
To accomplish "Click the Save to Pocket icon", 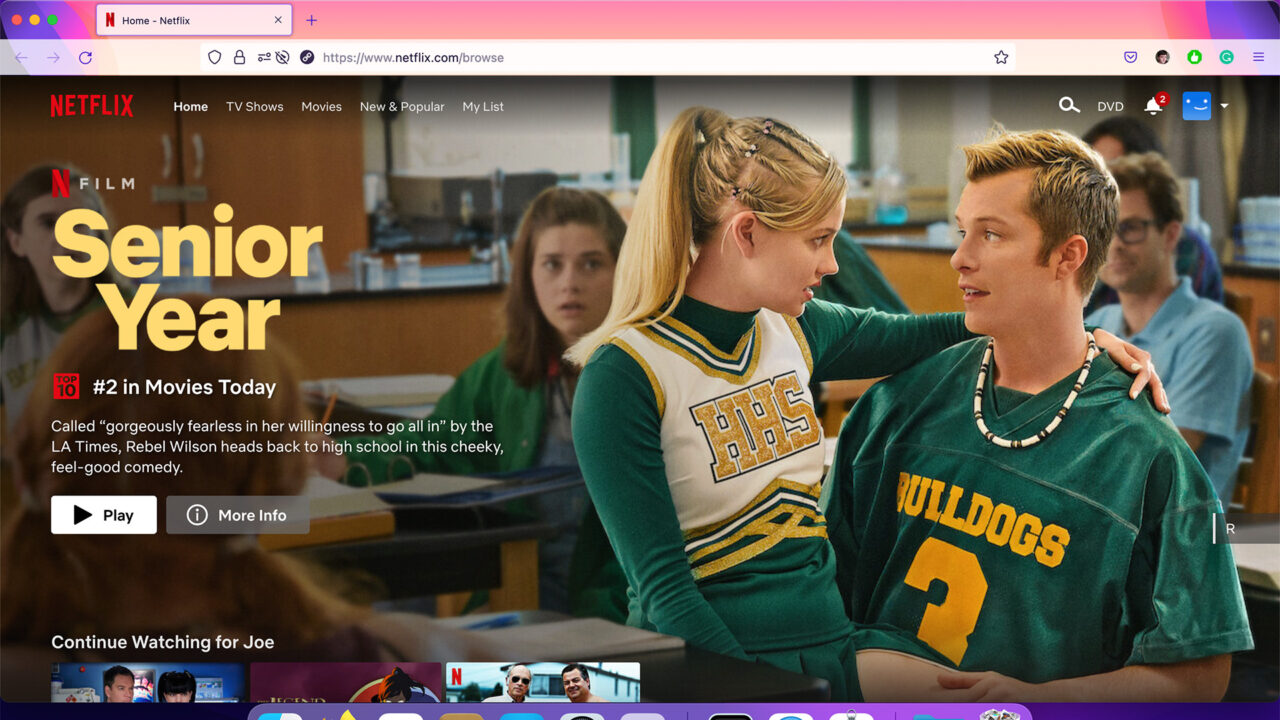I will tap(1130, 57).
